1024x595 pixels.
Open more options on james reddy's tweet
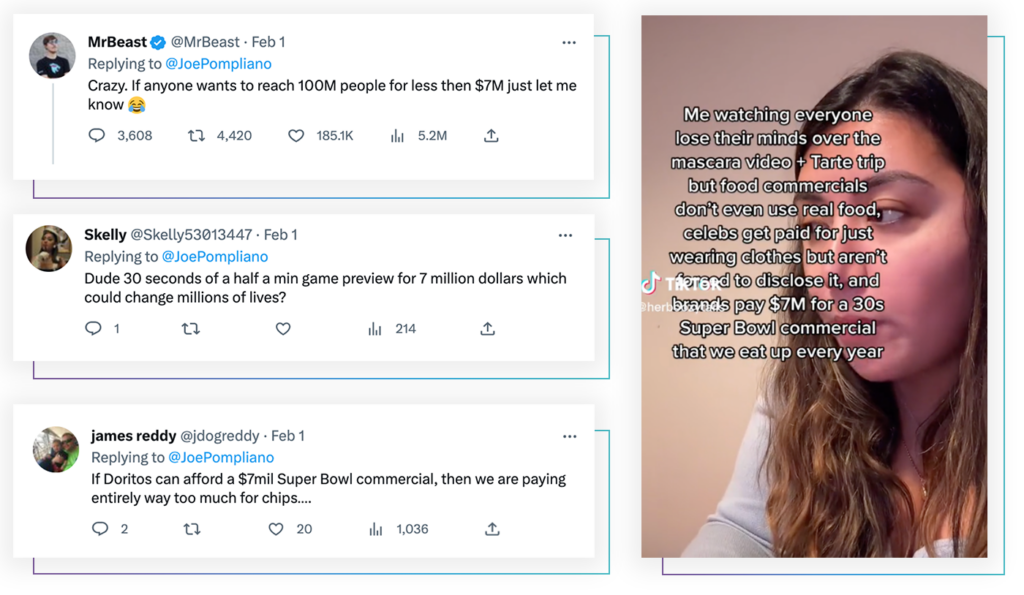pyautogui.click(x=569, y=436)
